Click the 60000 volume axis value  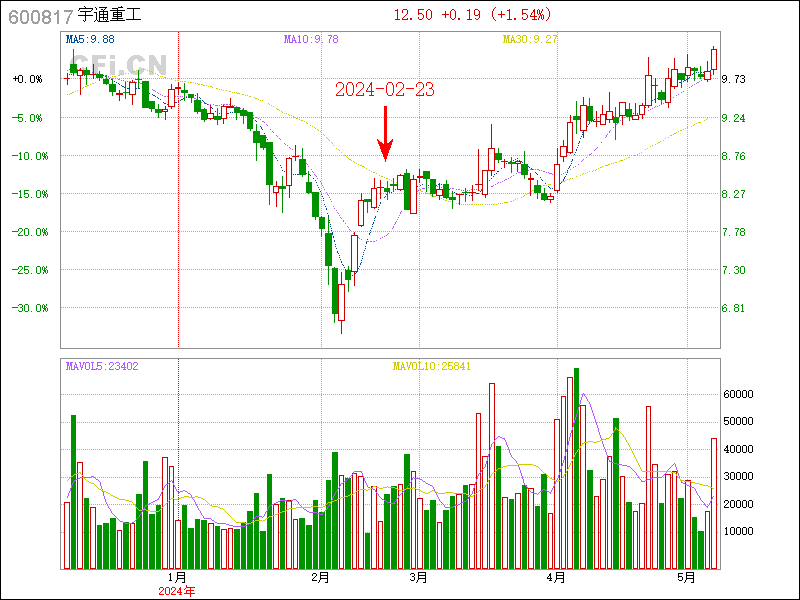[738, 394]
